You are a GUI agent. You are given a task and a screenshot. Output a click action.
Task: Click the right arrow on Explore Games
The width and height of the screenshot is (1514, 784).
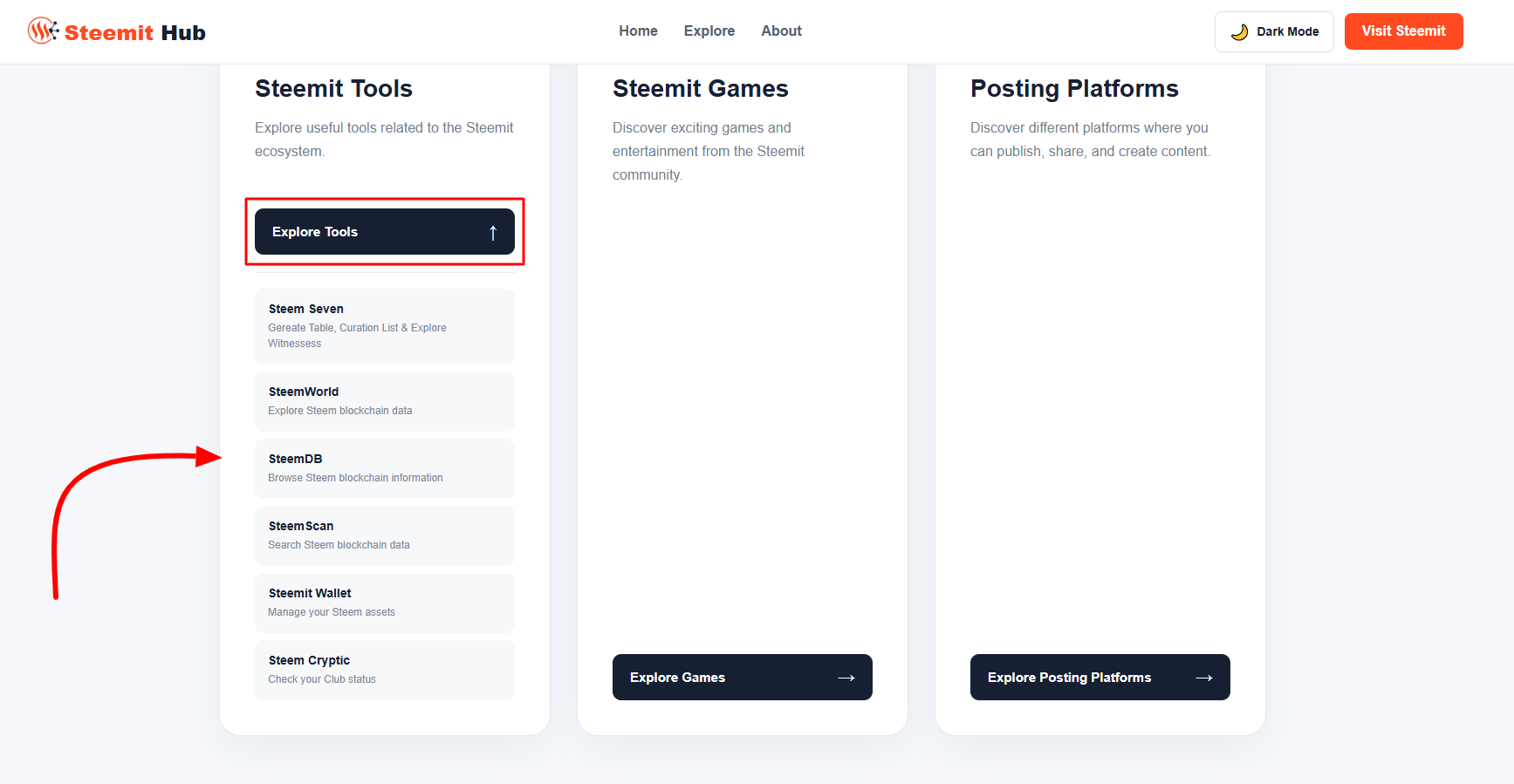(846, 678)
